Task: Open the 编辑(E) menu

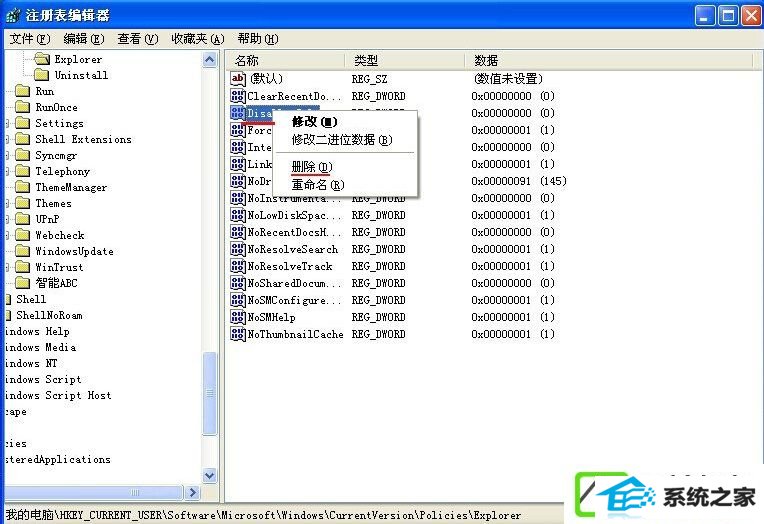Action: point(84,39)
